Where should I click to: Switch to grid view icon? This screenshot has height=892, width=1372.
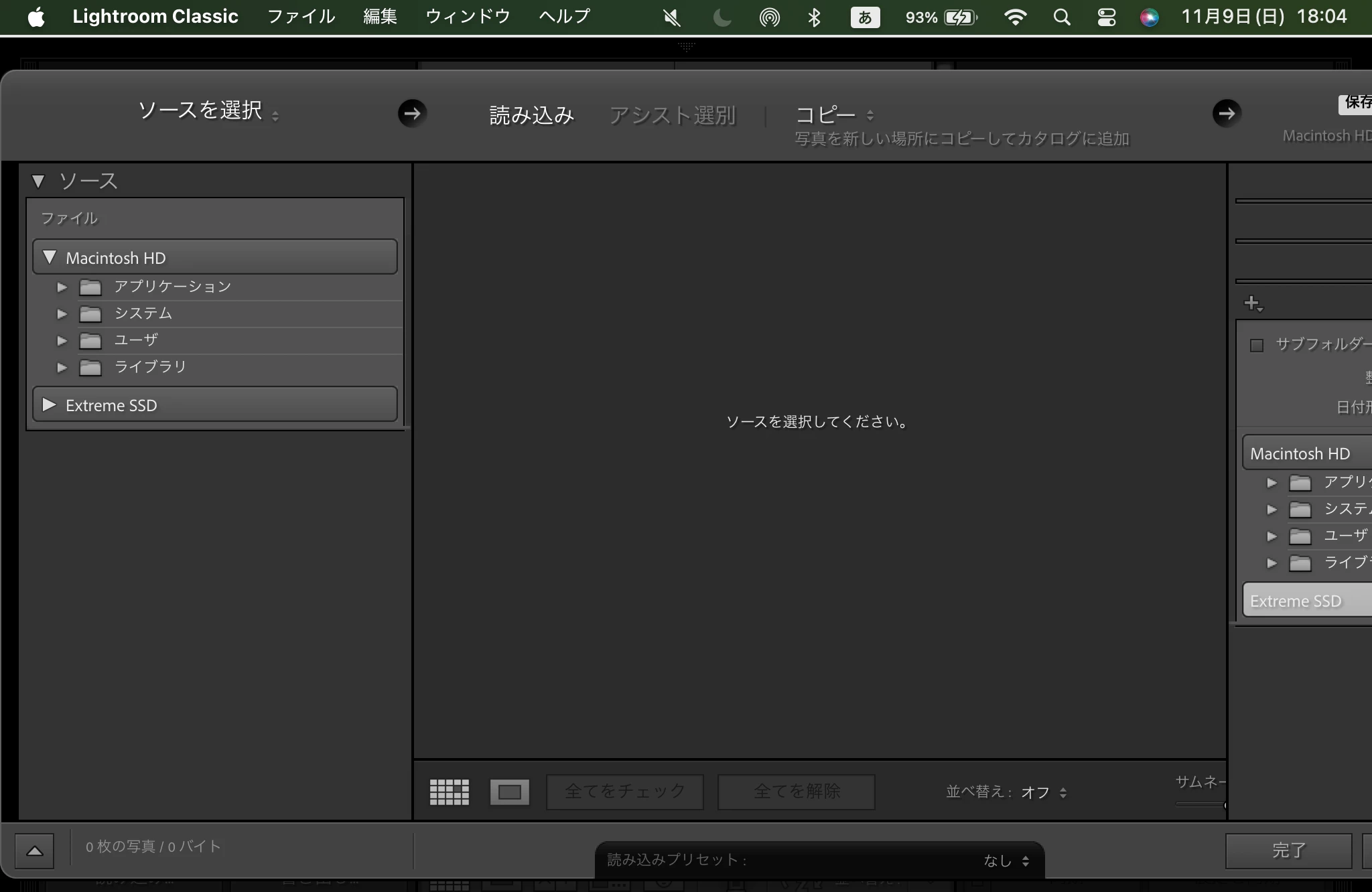(449, 792)
